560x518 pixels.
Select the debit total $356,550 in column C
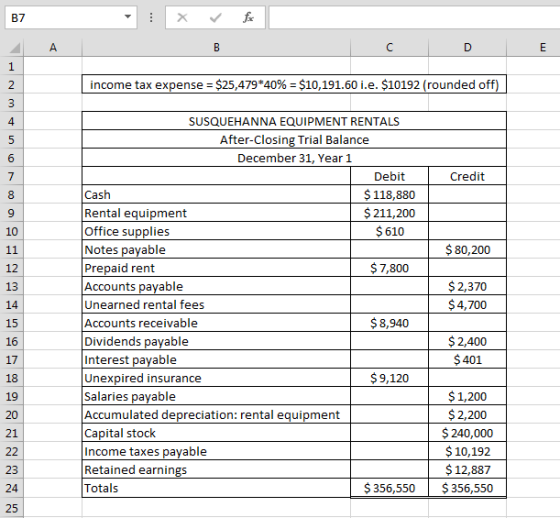(389, 488)
